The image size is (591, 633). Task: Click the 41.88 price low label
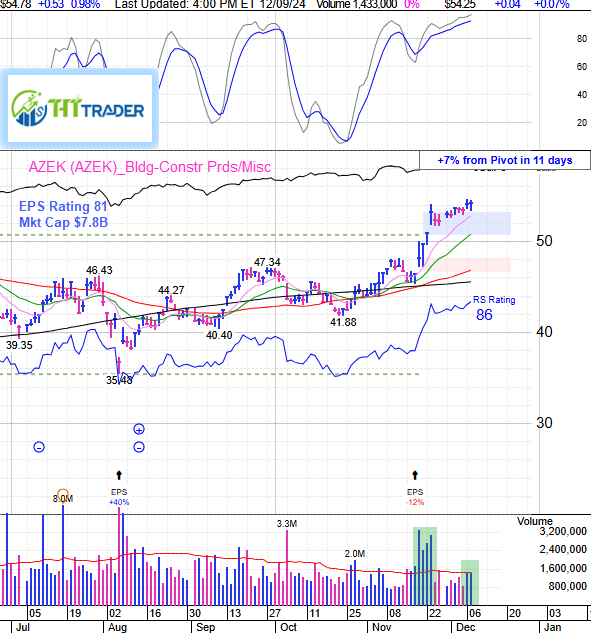[343, 322]
